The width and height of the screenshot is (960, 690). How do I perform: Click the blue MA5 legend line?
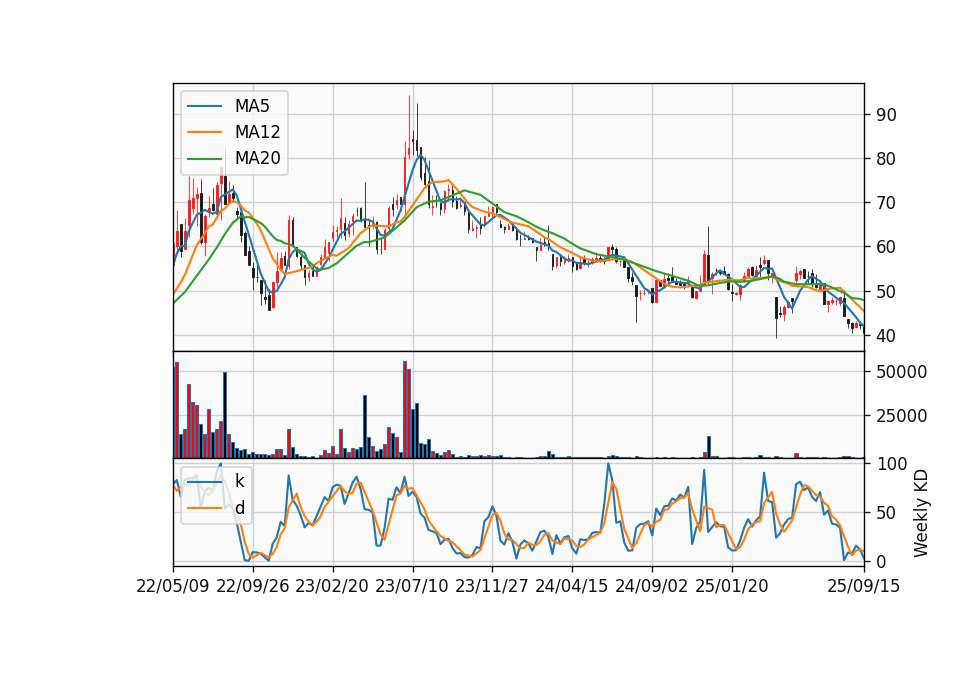(204, 106)
